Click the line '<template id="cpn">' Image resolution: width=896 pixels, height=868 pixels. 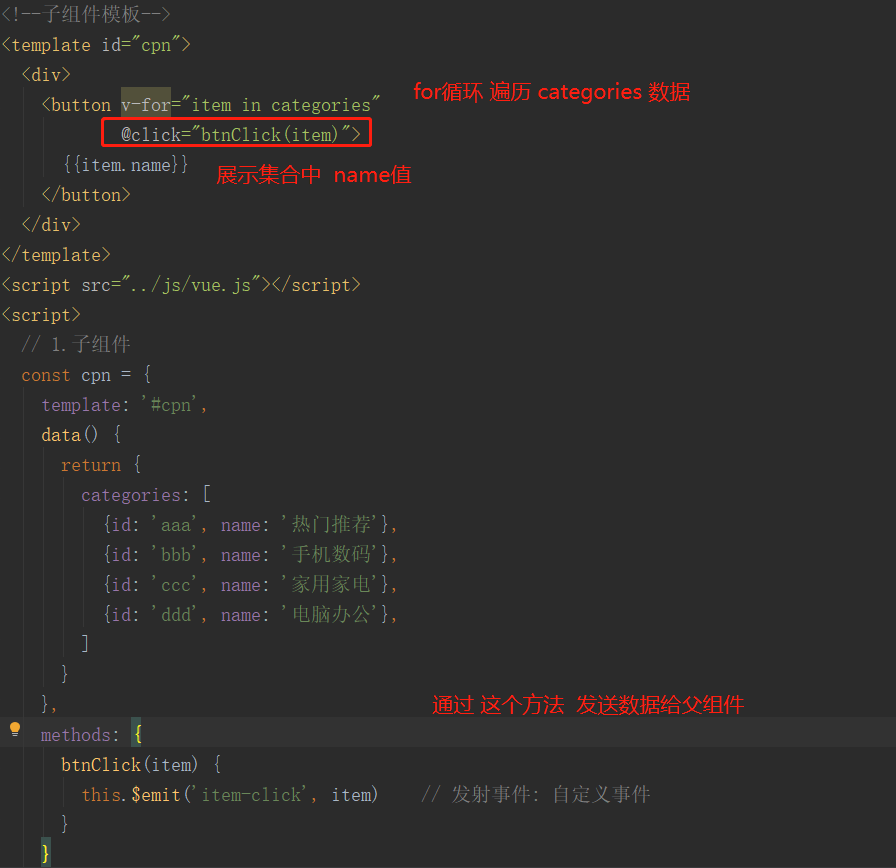(96, 45)
